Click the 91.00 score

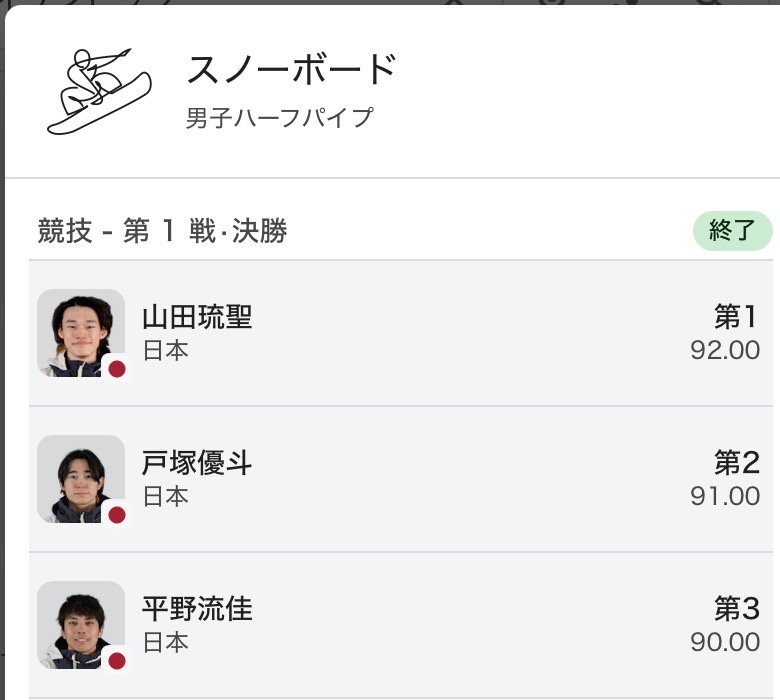(725, 497)
